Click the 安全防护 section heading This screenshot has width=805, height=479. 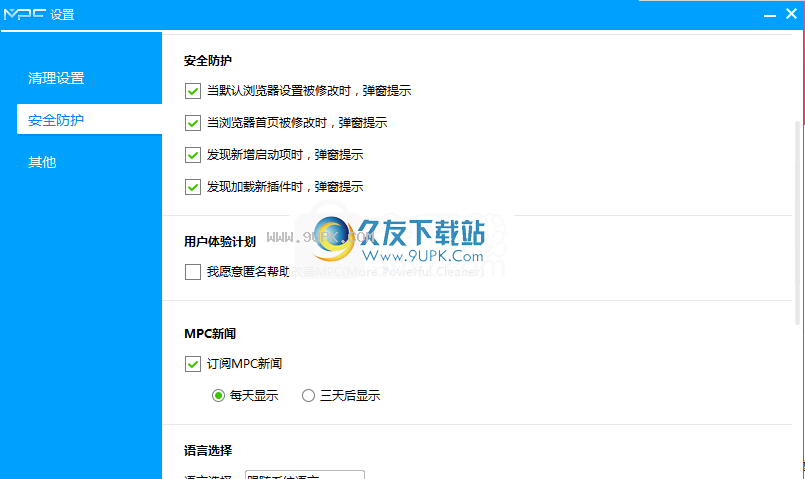point(208,61)
